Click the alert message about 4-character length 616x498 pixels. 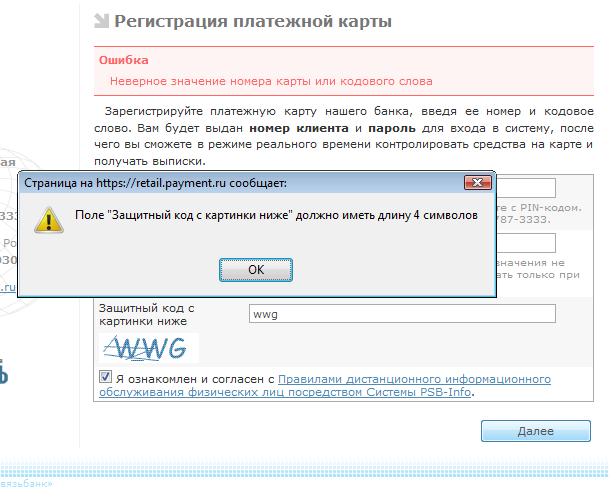pyautogui.click(x=277, y=215)
